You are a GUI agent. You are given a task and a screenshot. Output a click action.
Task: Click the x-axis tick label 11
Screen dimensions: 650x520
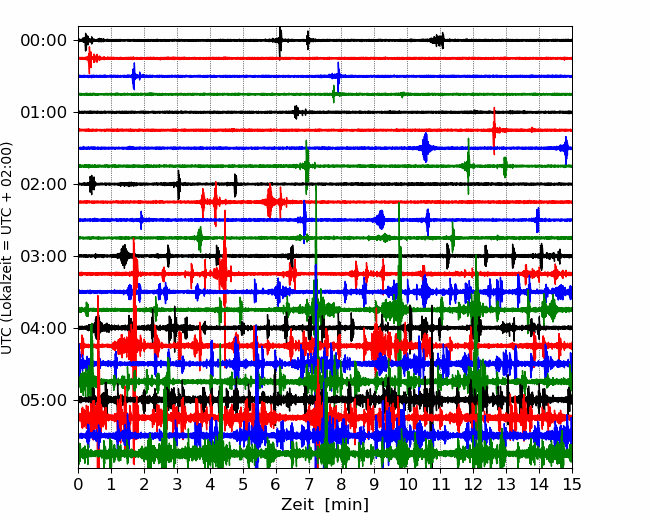(441, 484)
